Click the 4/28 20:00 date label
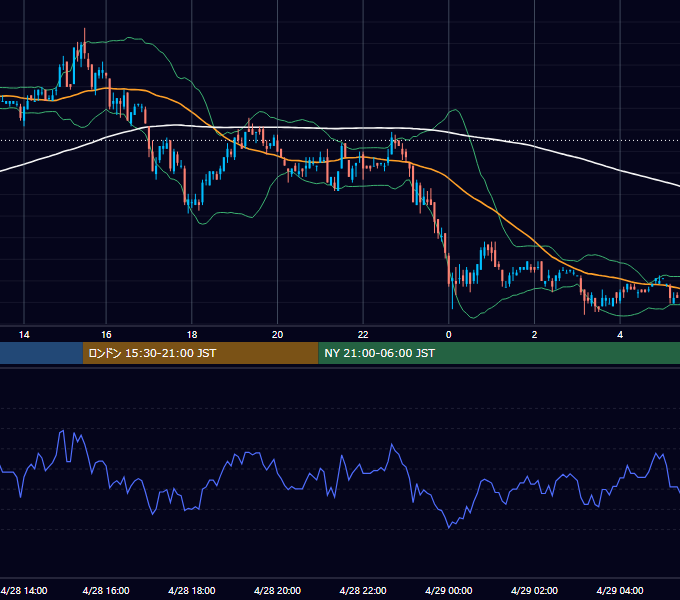This screenshot has height=600, width=680. (278, 590)
